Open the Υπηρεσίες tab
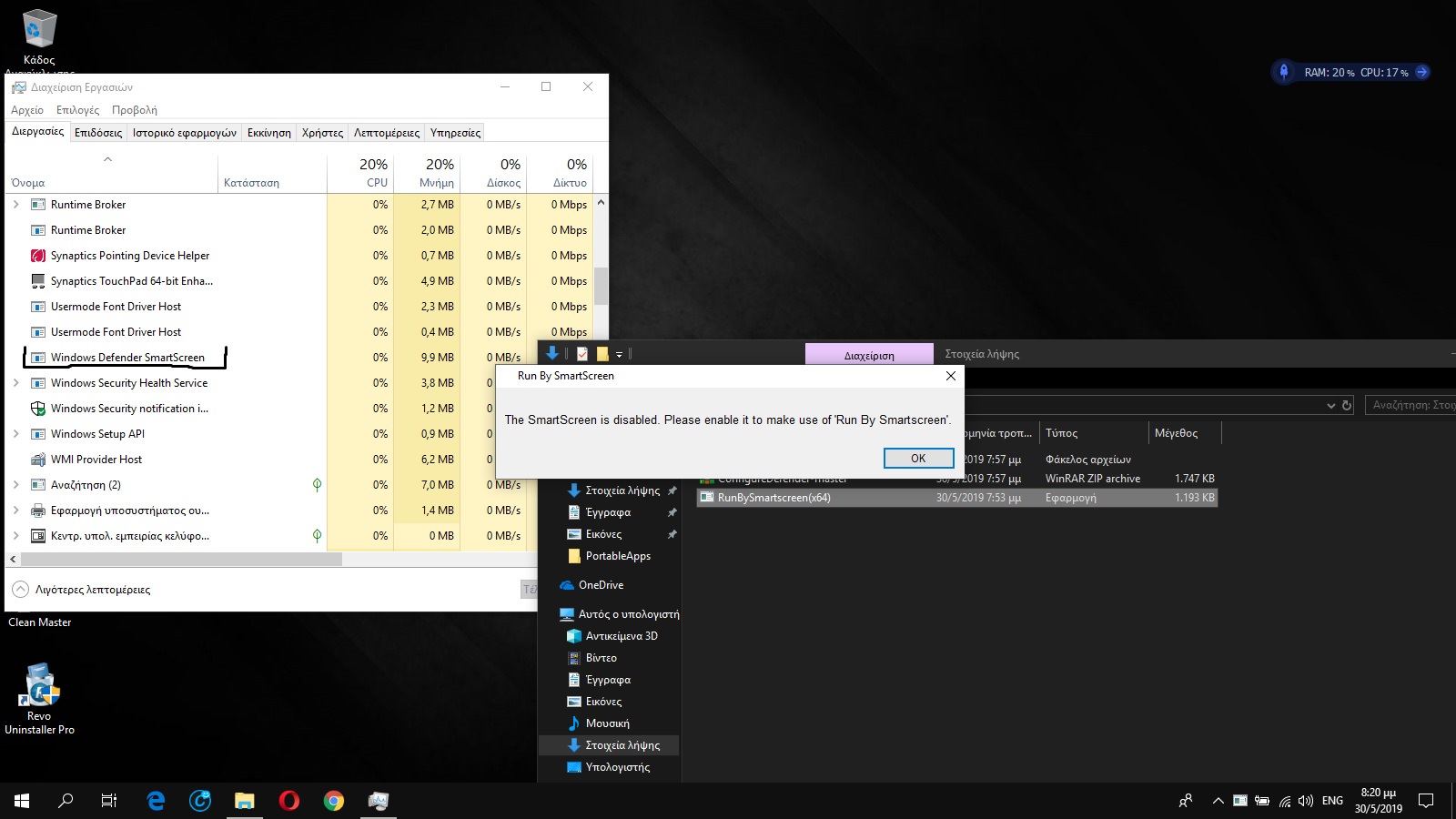 (455, 133)
